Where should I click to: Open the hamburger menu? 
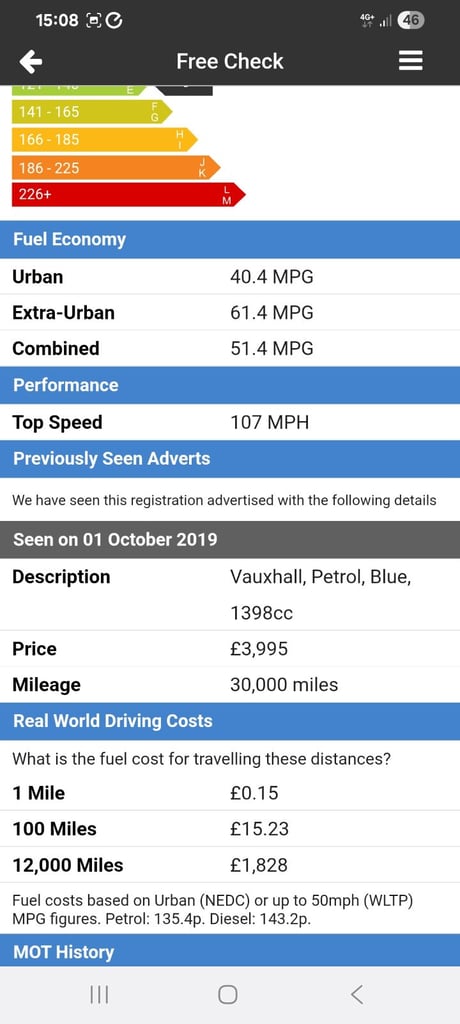[x=411, y=61]
